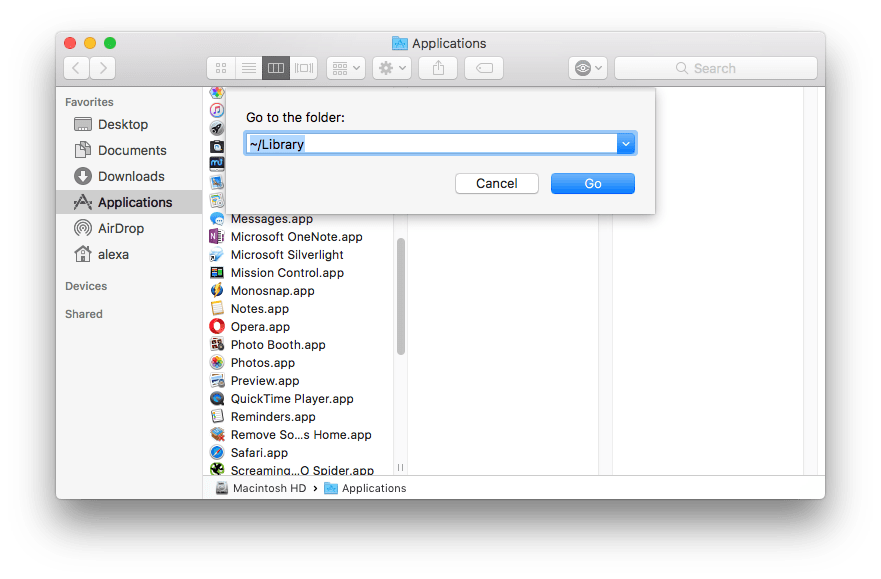Click the Photos pinwheel icon
This screenshot has width=881, height=579.
pyautogui.click(x=217, y=362)
